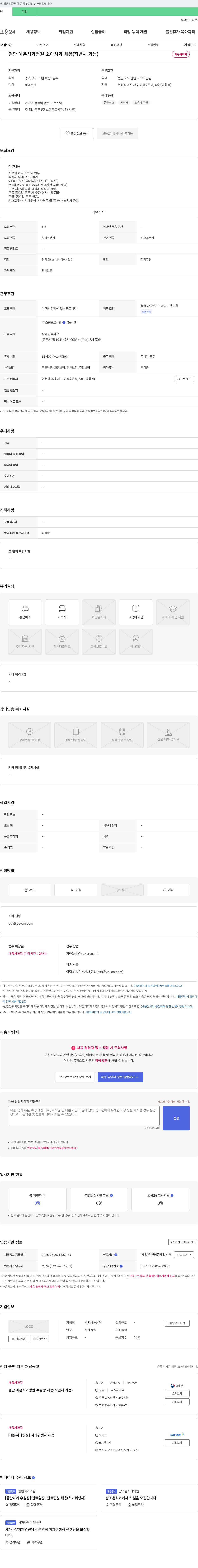Click the 교육비 지원 welfare icon
Image resolution: width=198 pixels, height=1568 pixels.
click(136, 612)
